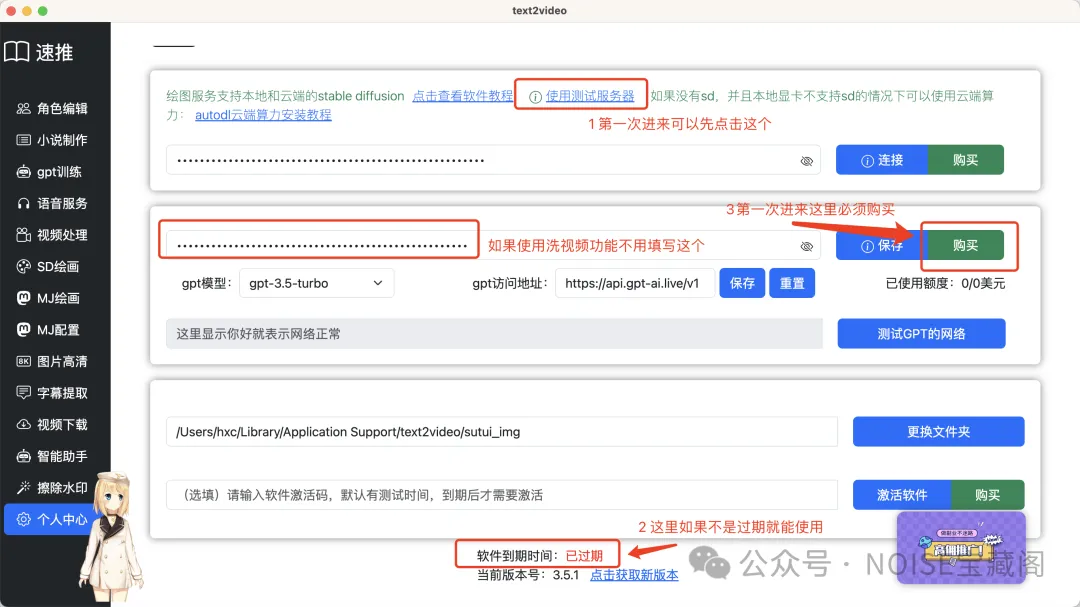
Task: Click the green 购买 purchase button
Action: pos(966,245)
